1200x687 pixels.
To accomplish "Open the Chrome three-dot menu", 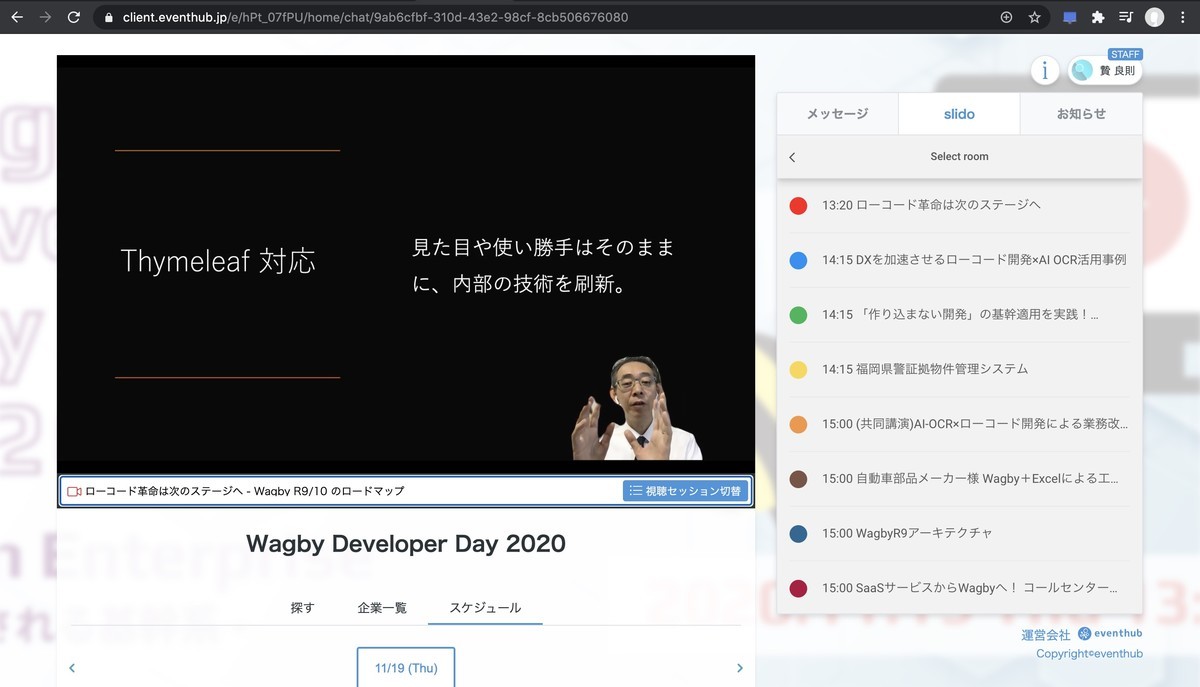I will pos(1183,17).
